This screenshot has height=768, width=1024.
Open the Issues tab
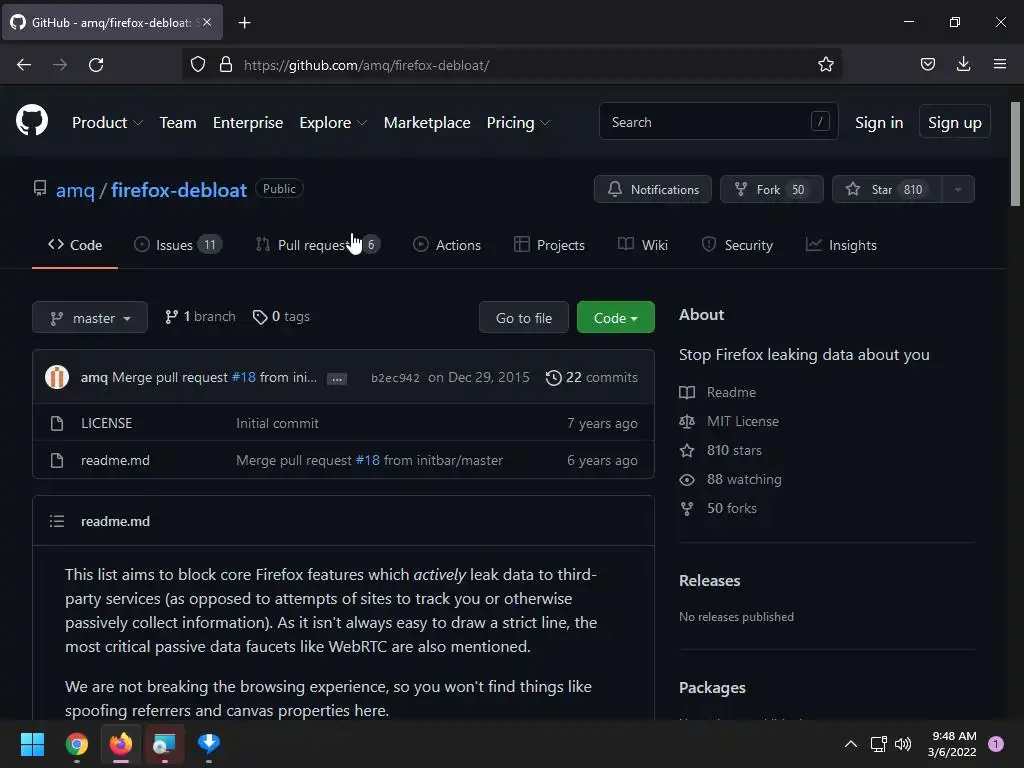click(178, 245)
